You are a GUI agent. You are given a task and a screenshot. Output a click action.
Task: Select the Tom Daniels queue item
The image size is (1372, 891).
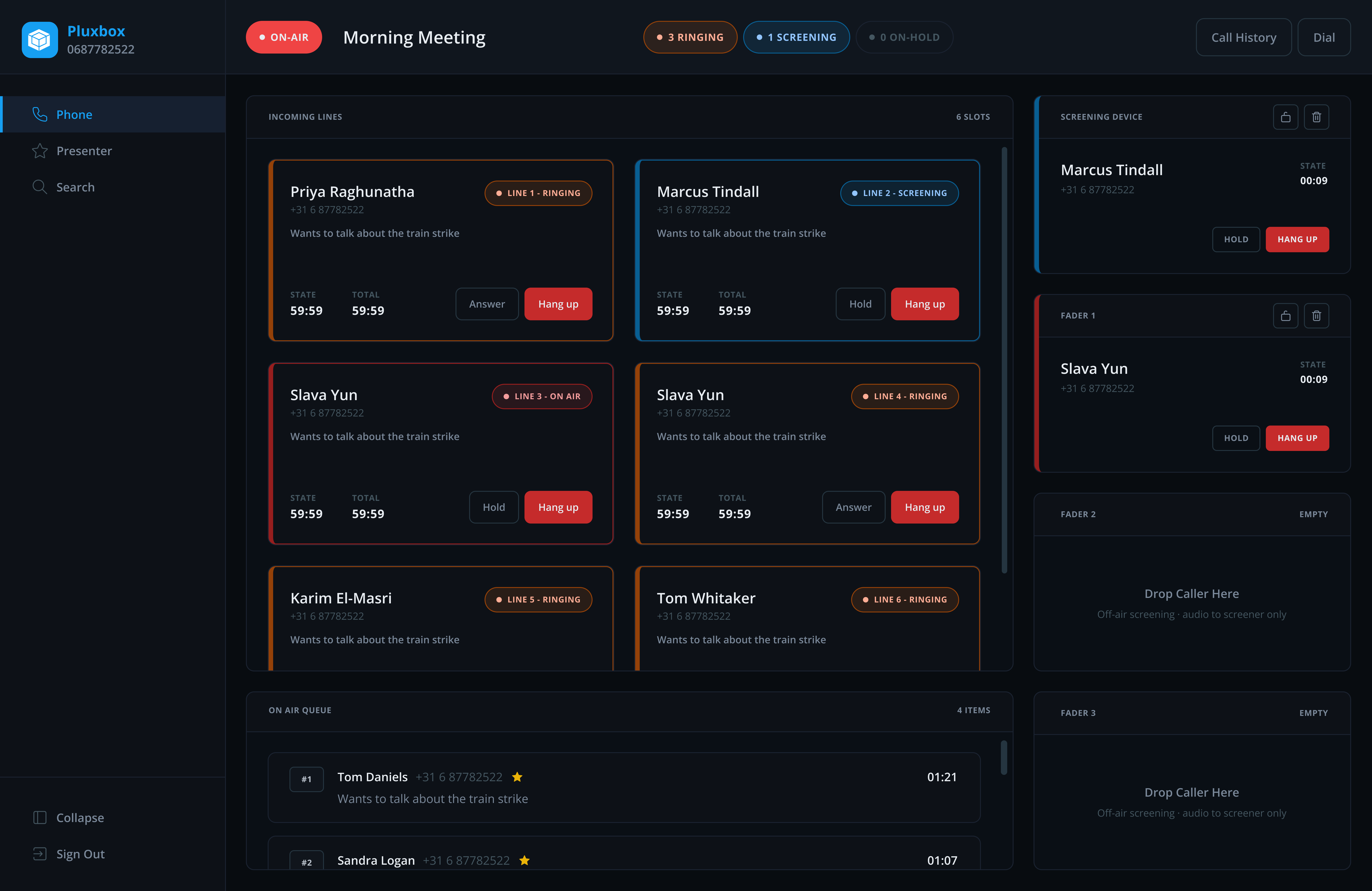(624, 788)
